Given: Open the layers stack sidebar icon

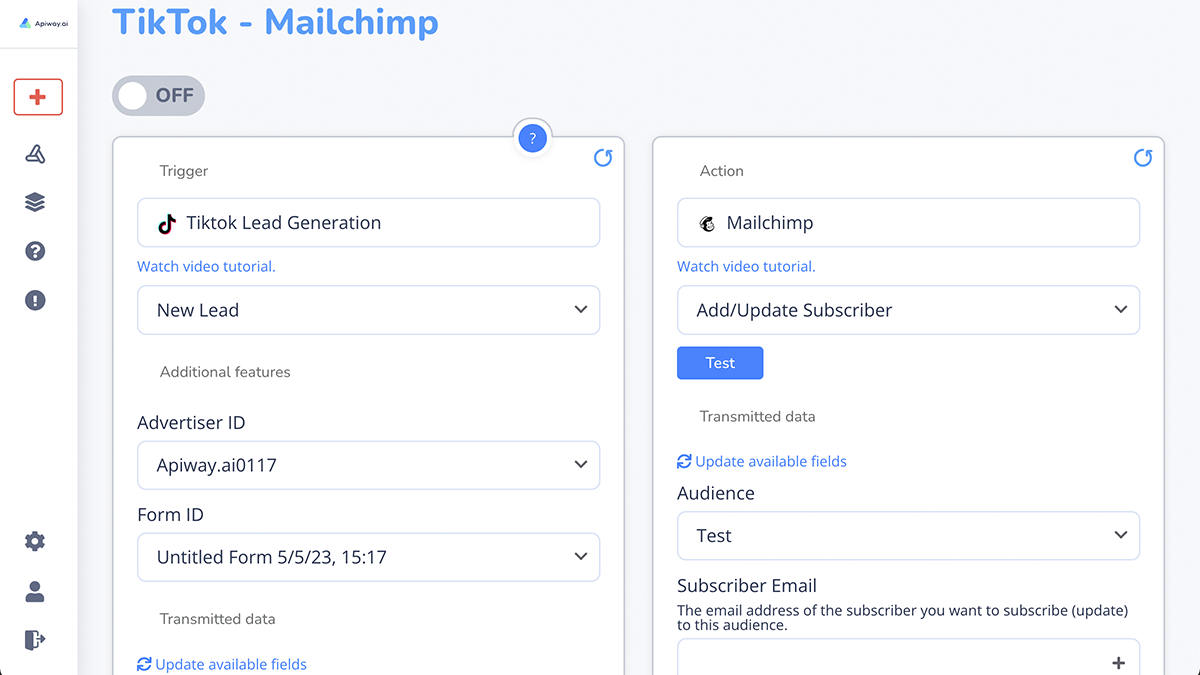Looking at the screenshot, I should tap(35, 202).
